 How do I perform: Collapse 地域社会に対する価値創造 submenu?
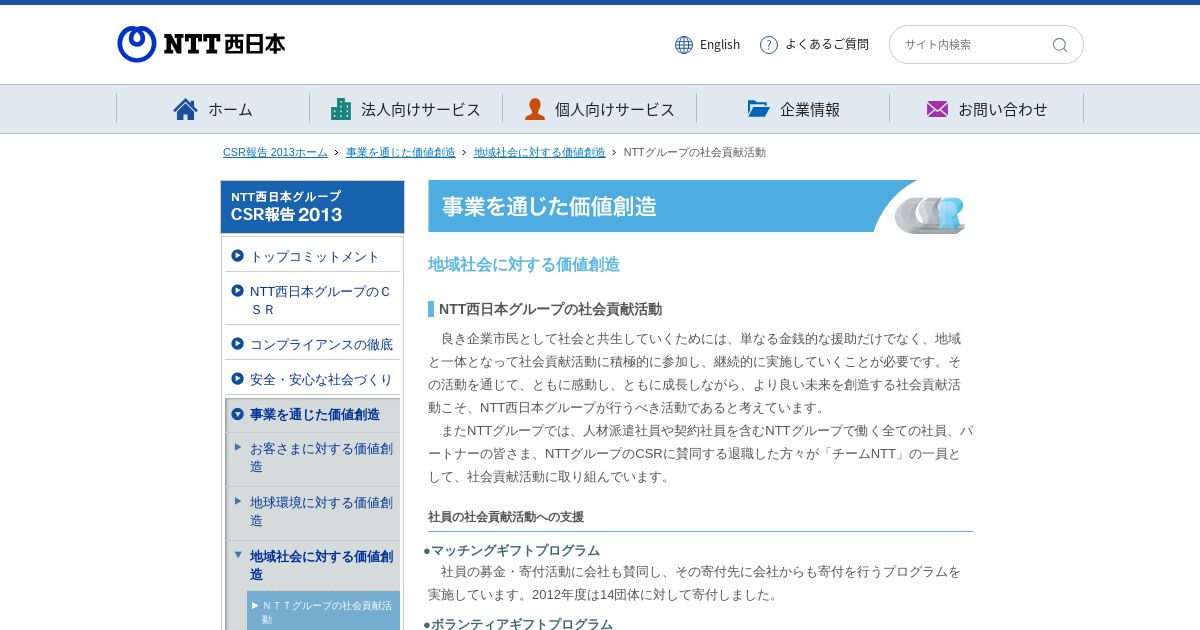pos(321,565)
